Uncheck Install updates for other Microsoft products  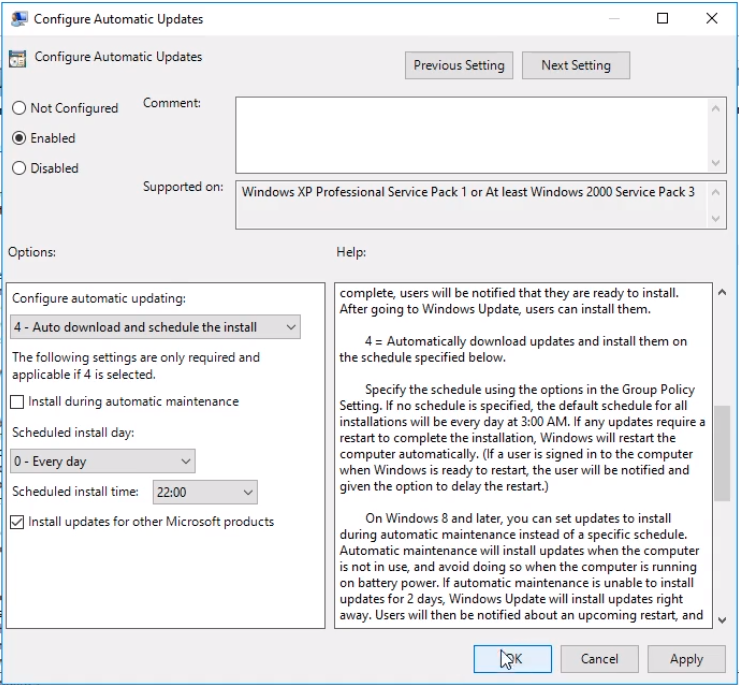click(17, 522)
